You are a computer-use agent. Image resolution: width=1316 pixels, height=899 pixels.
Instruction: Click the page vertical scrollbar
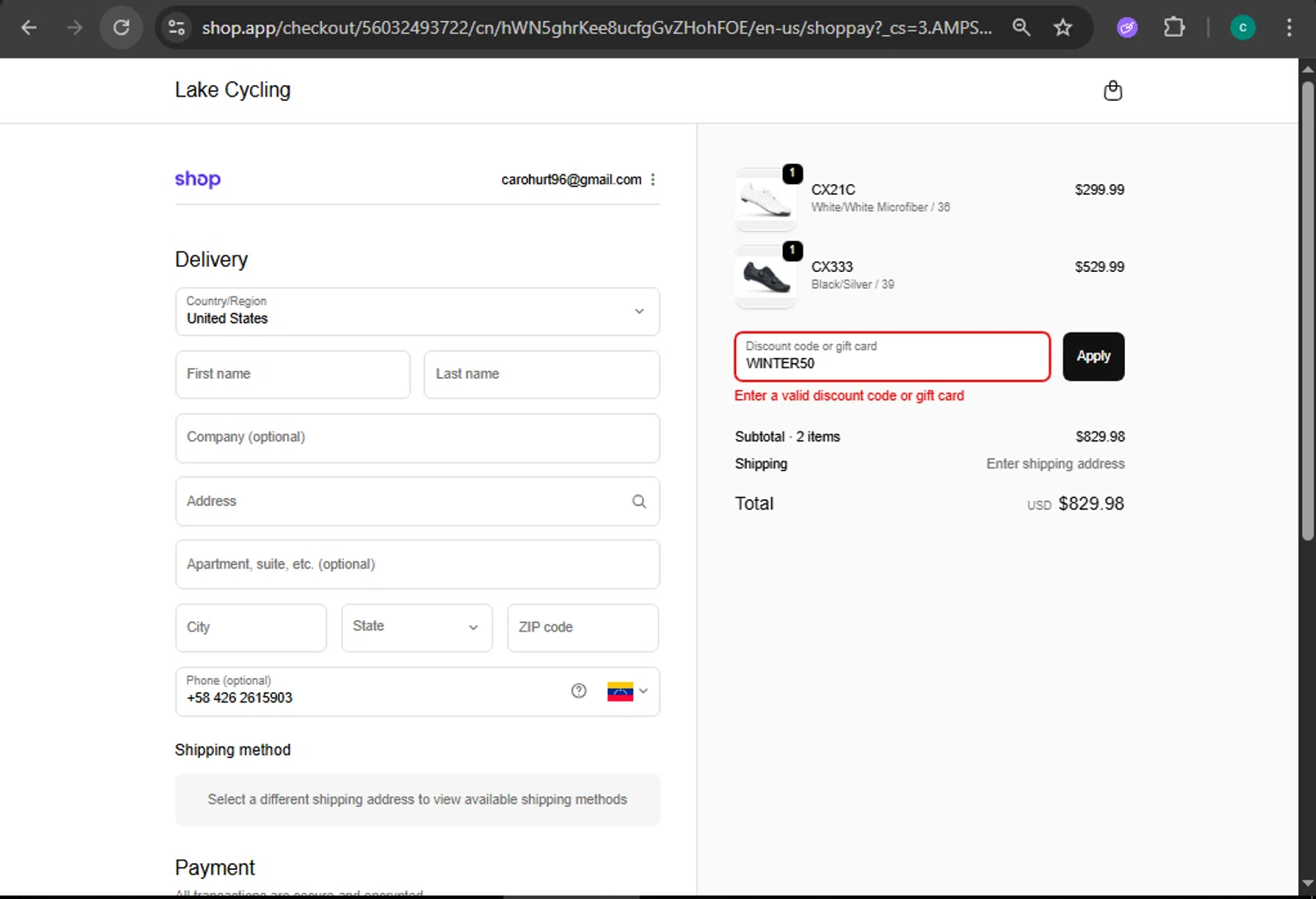[x=1307, y=311]
